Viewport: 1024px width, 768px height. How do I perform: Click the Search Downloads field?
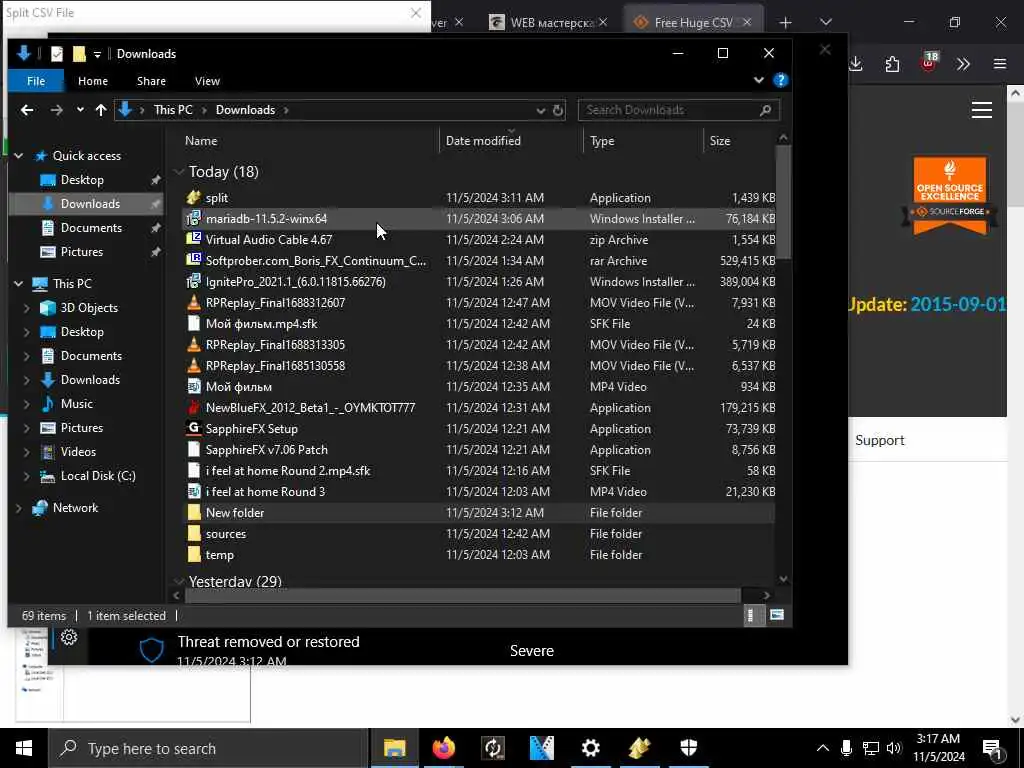click(x=678, y=110)
